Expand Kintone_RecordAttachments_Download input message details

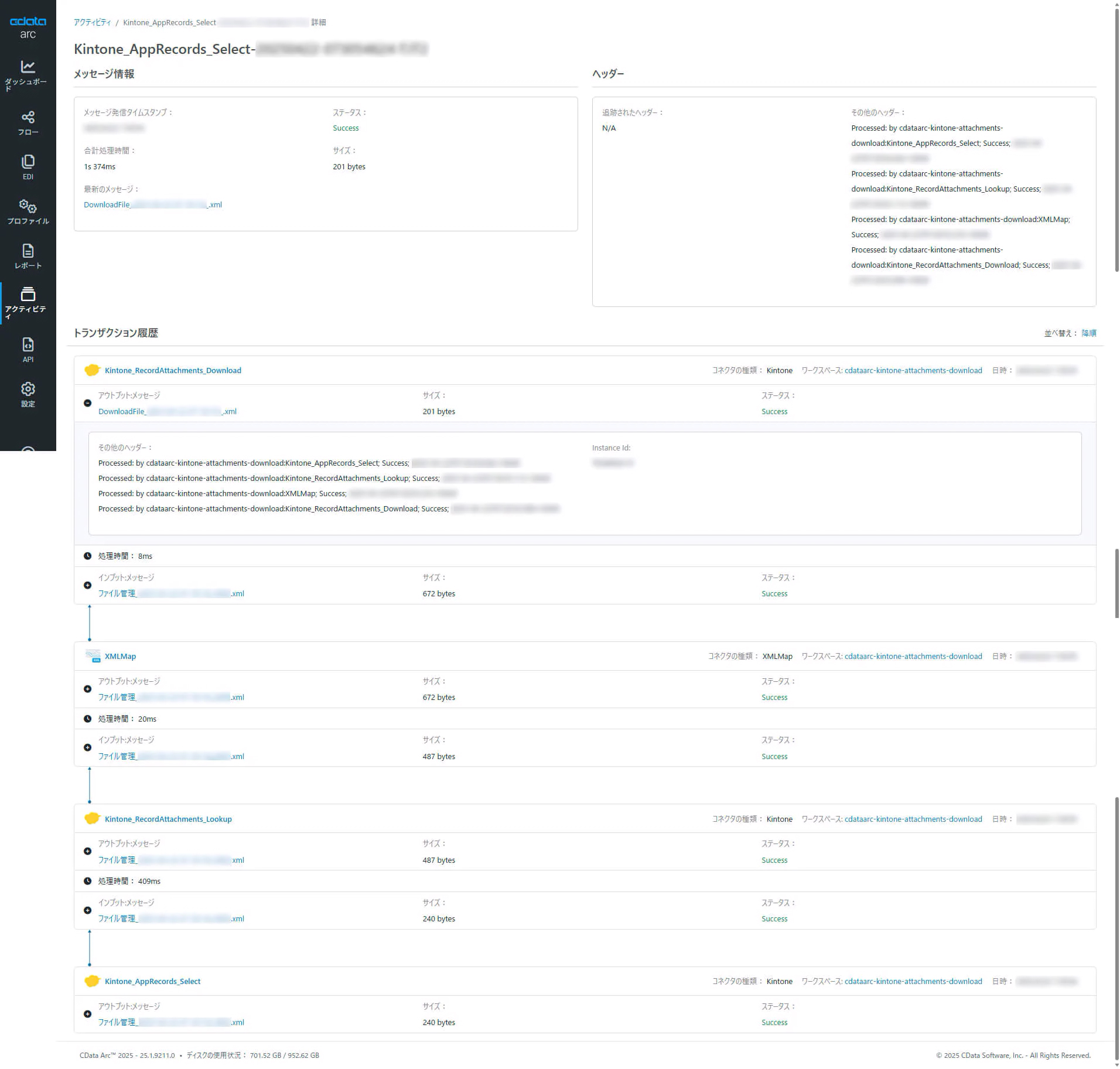pyautogui.click(x=87, y=585)
